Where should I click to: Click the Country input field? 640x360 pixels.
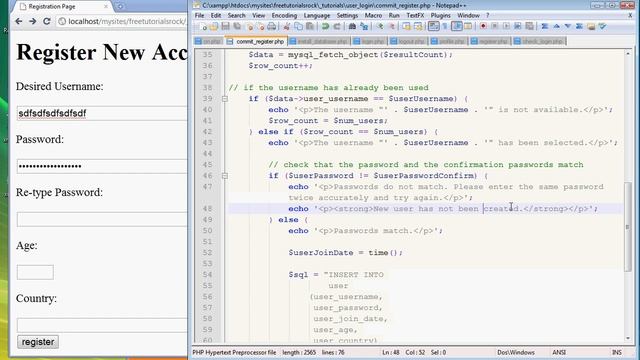coord(102,325)
